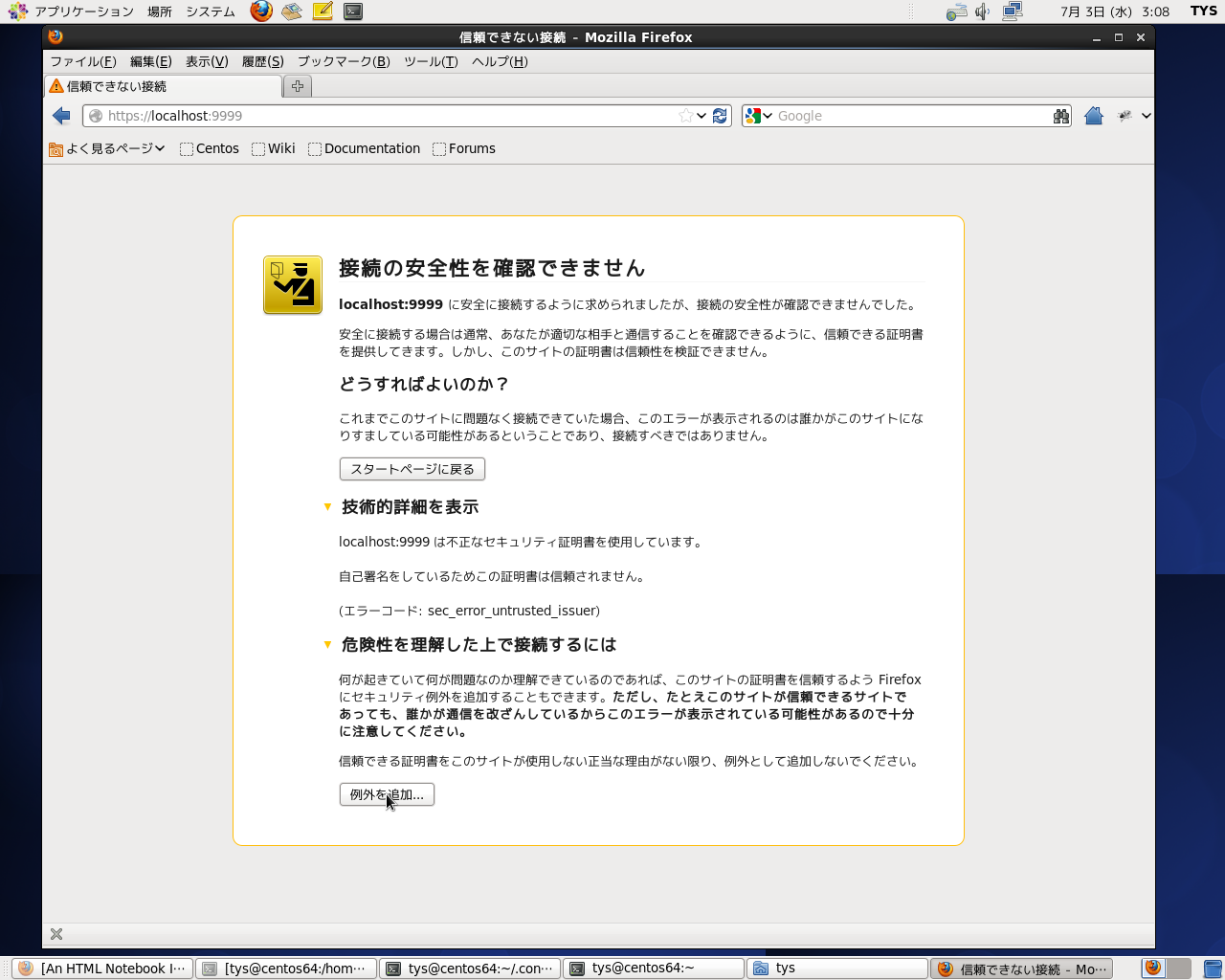The image size is (1225, 980).
Task: Click the back arrow navigation button
Action: click(62, 116)
